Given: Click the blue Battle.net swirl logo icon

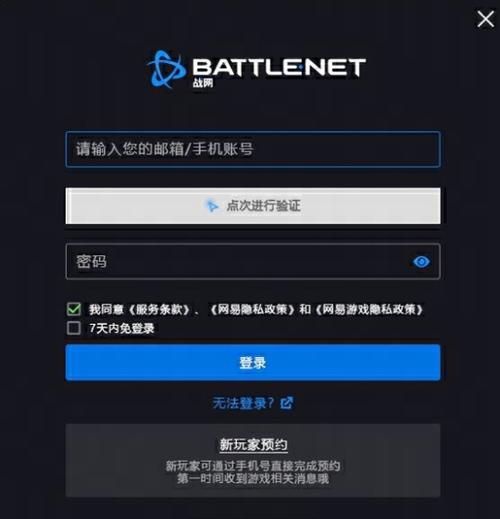Looking at the screenshot, I should tap(166, 69).
